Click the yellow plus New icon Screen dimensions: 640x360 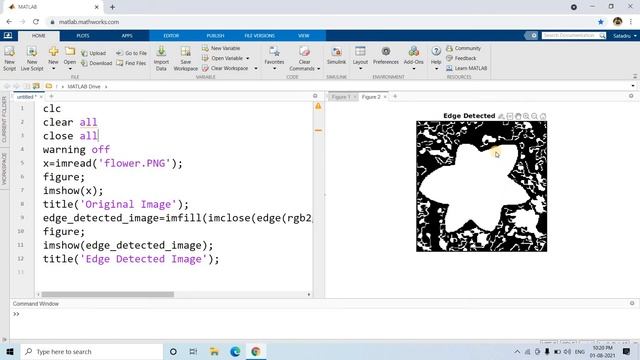(53, 52)
